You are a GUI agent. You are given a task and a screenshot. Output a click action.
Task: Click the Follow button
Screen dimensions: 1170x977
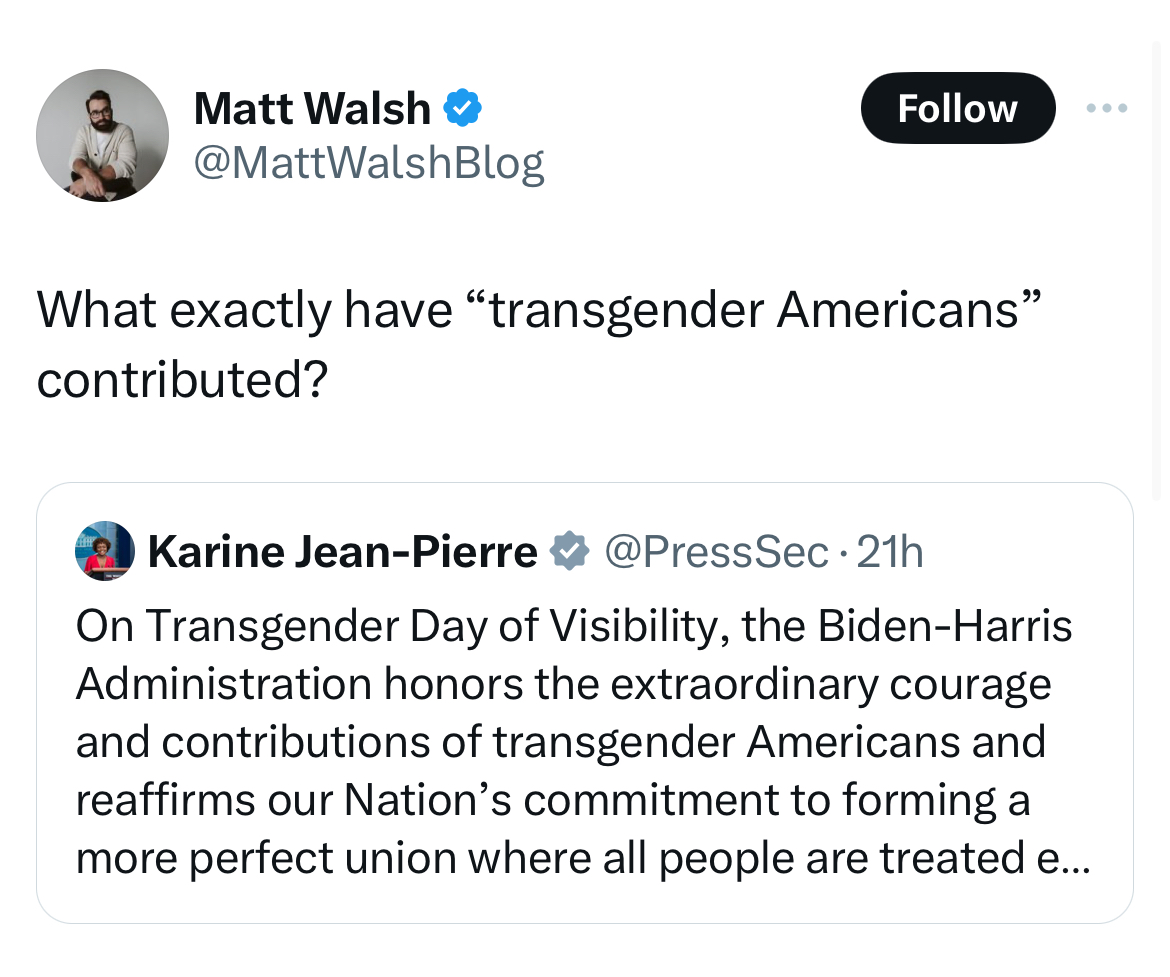957,108
